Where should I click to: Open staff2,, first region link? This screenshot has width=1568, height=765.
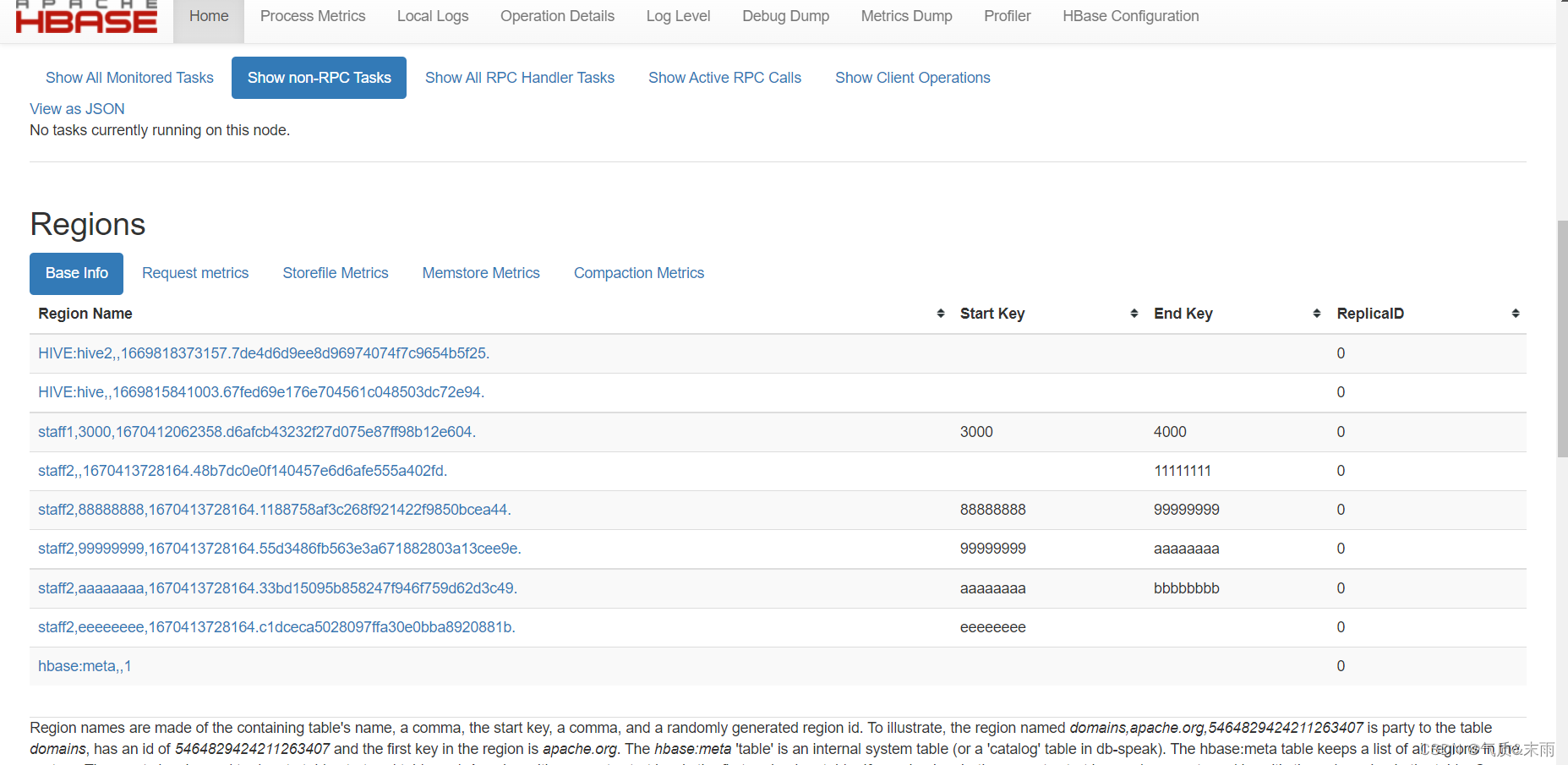(x=243, y=471)
